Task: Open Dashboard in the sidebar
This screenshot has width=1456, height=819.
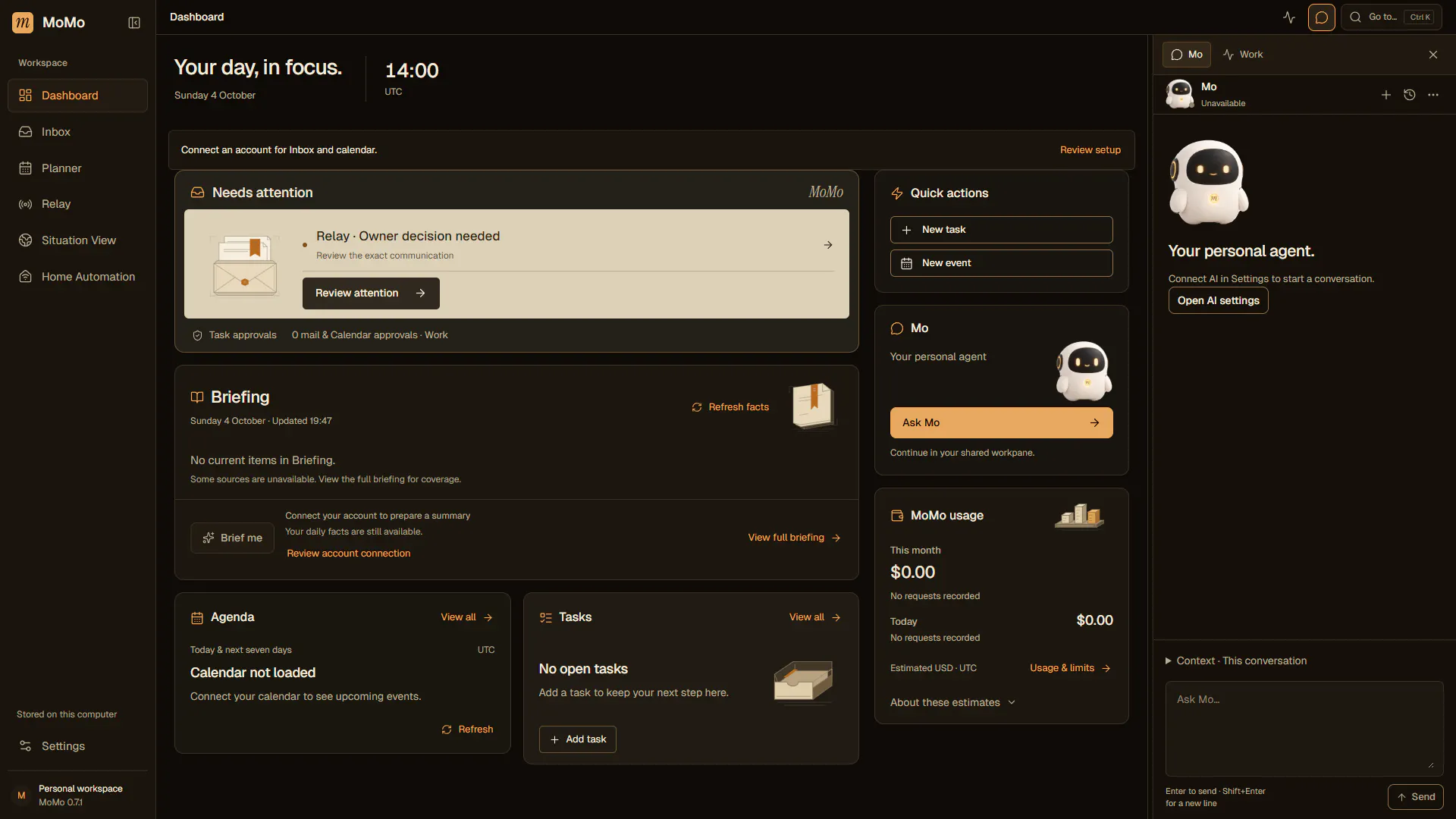Action: tap(77, 96)
